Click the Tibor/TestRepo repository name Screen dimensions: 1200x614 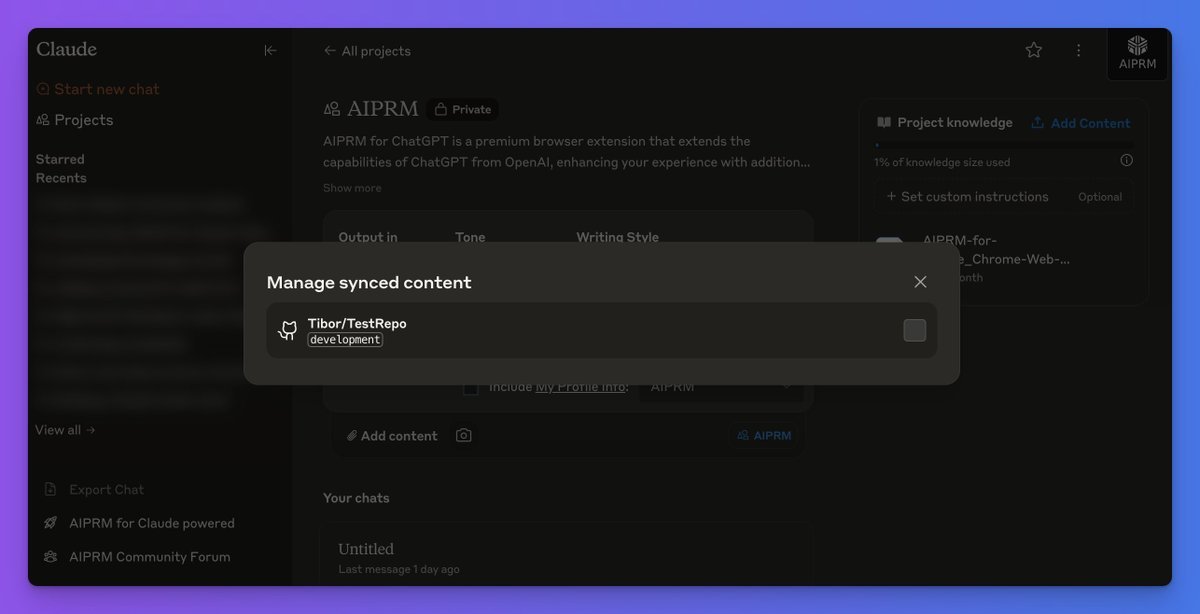click(357, 323)
